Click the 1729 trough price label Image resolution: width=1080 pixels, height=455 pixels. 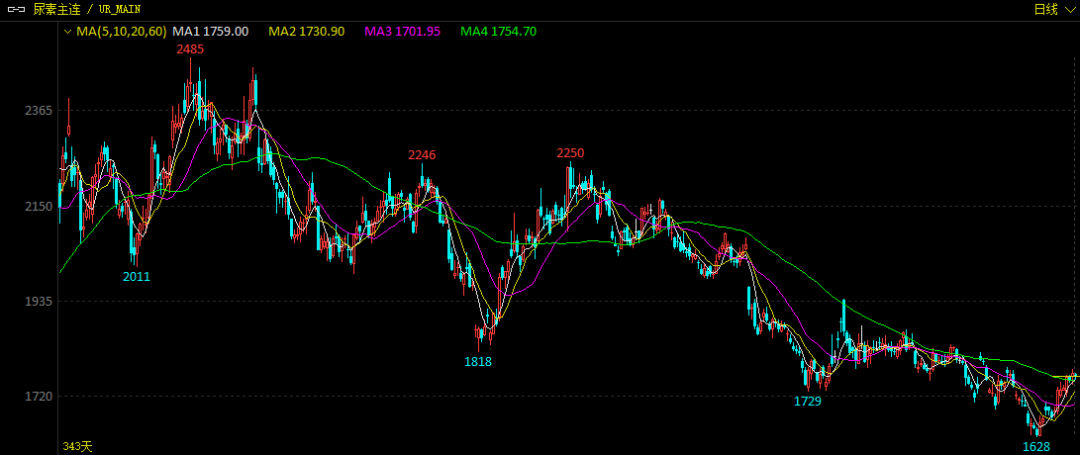coord(808,401)
